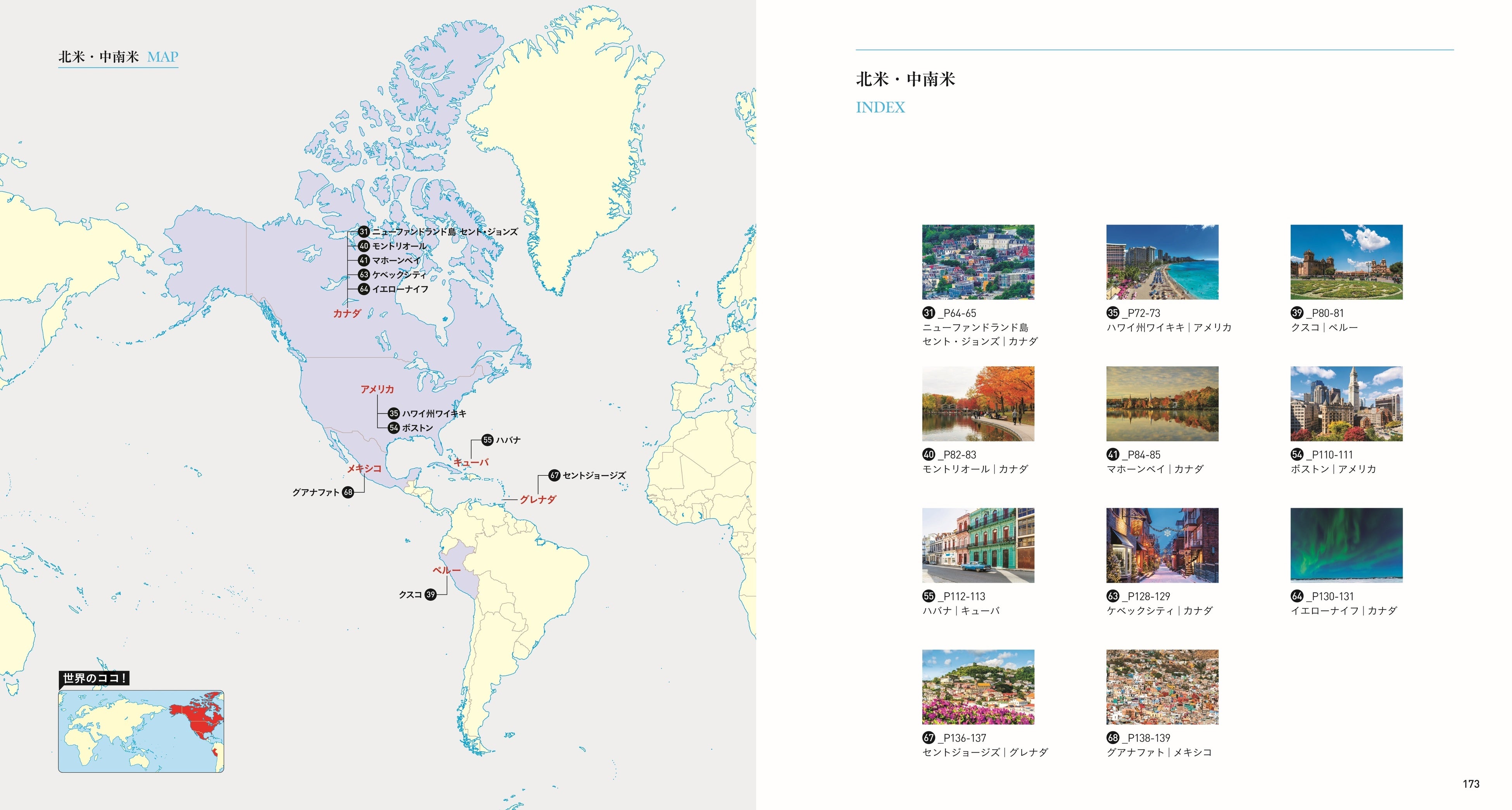
Task: Click the number 64 Yellowknife map marker
Action: point(364,289)
